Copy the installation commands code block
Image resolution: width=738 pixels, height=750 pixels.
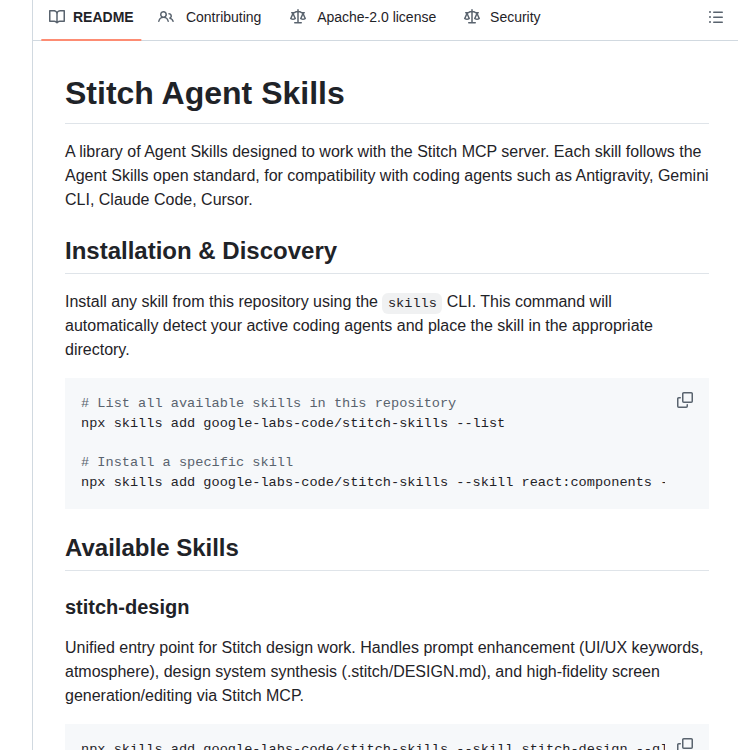(685, 400)
